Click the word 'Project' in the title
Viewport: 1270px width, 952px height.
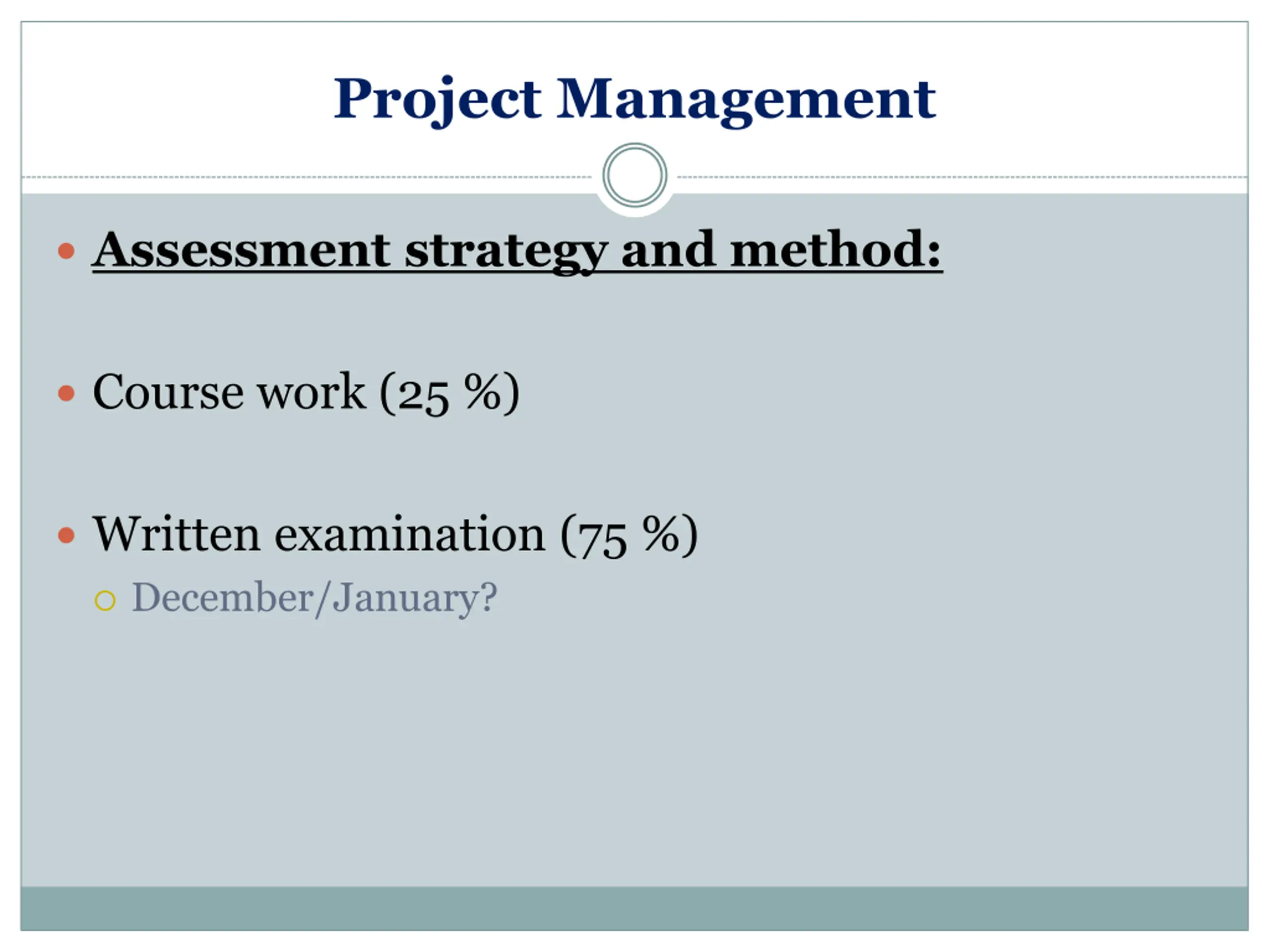pyautogui.click(x=438, y=102)
